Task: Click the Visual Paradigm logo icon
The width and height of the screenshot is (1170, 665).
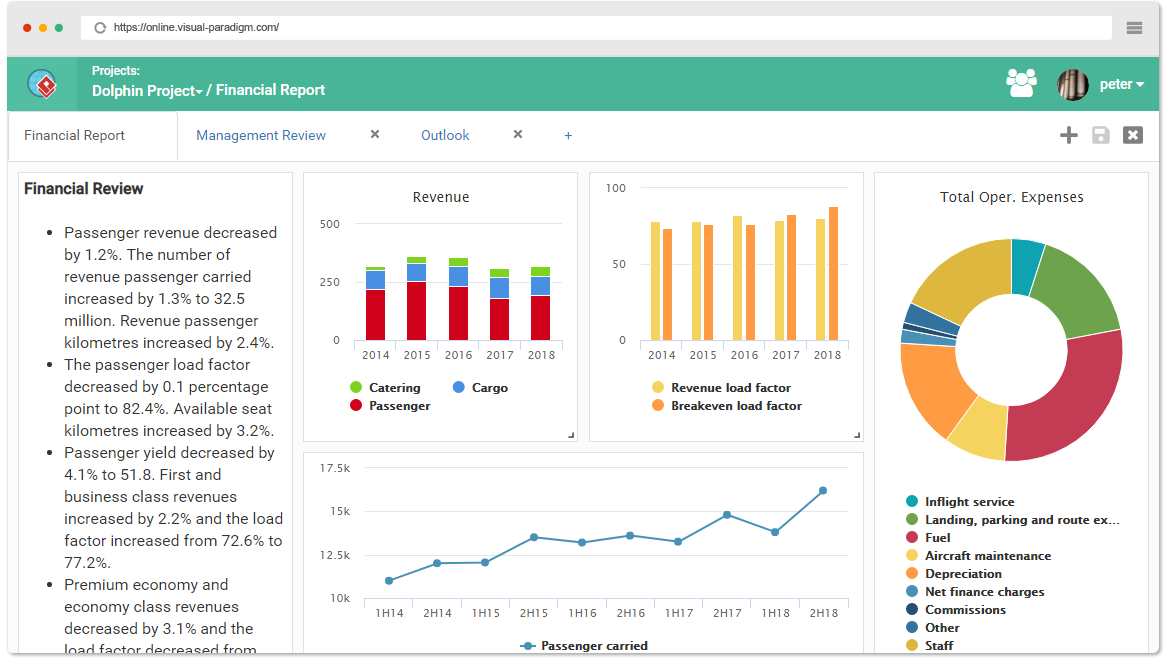Action: [x=42, y=84]
